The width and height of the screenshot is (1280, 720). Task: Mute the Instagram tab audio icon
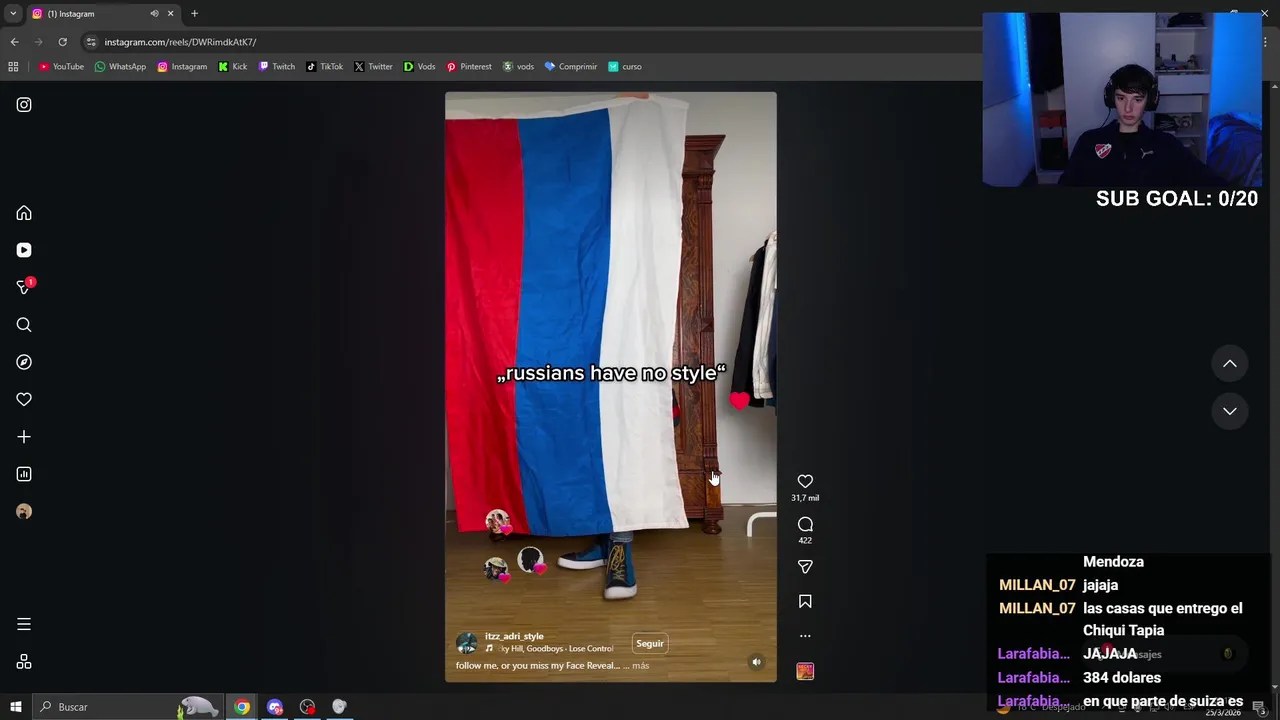(x=154, y=14)
